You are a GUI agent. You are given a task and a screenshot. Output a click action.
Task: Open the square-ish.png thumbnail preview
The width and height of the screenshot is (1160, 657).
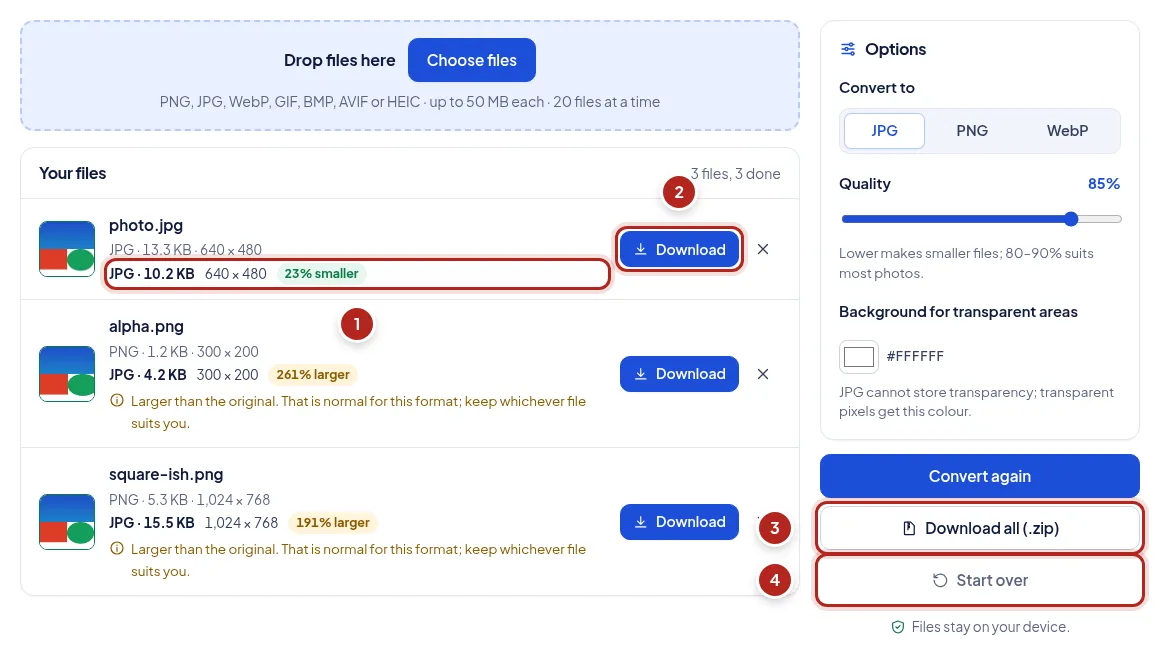pyautogui.click(x=67, y=522)
